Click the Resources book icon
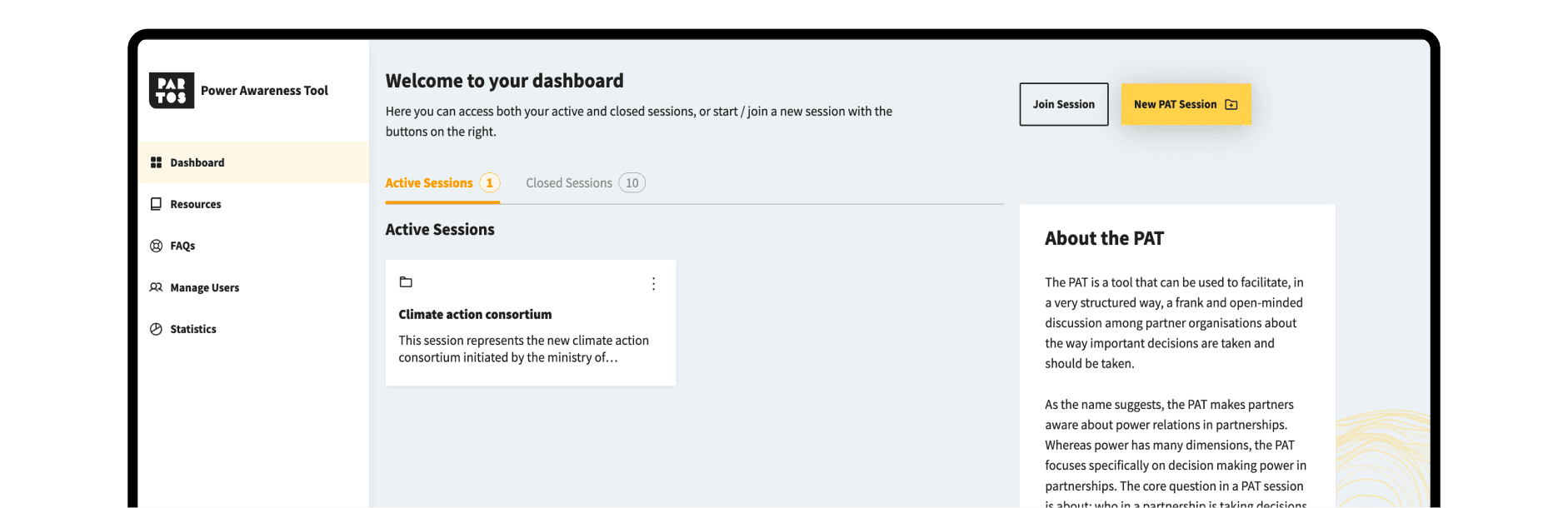Viewport: 1568px width, 508px height. (156, 204)
